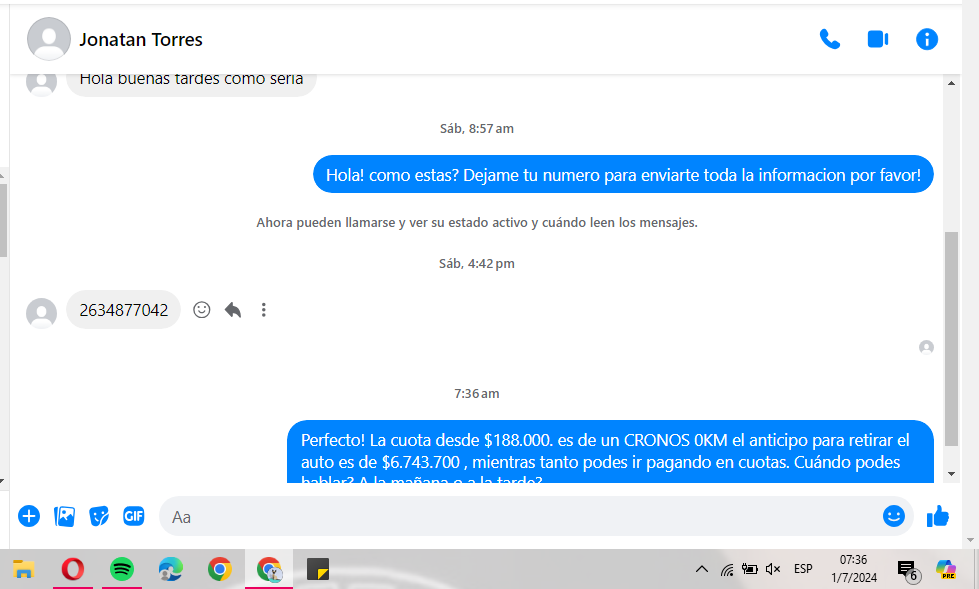
Task: Open emoji picker in message box
Action: pos(893,516)
